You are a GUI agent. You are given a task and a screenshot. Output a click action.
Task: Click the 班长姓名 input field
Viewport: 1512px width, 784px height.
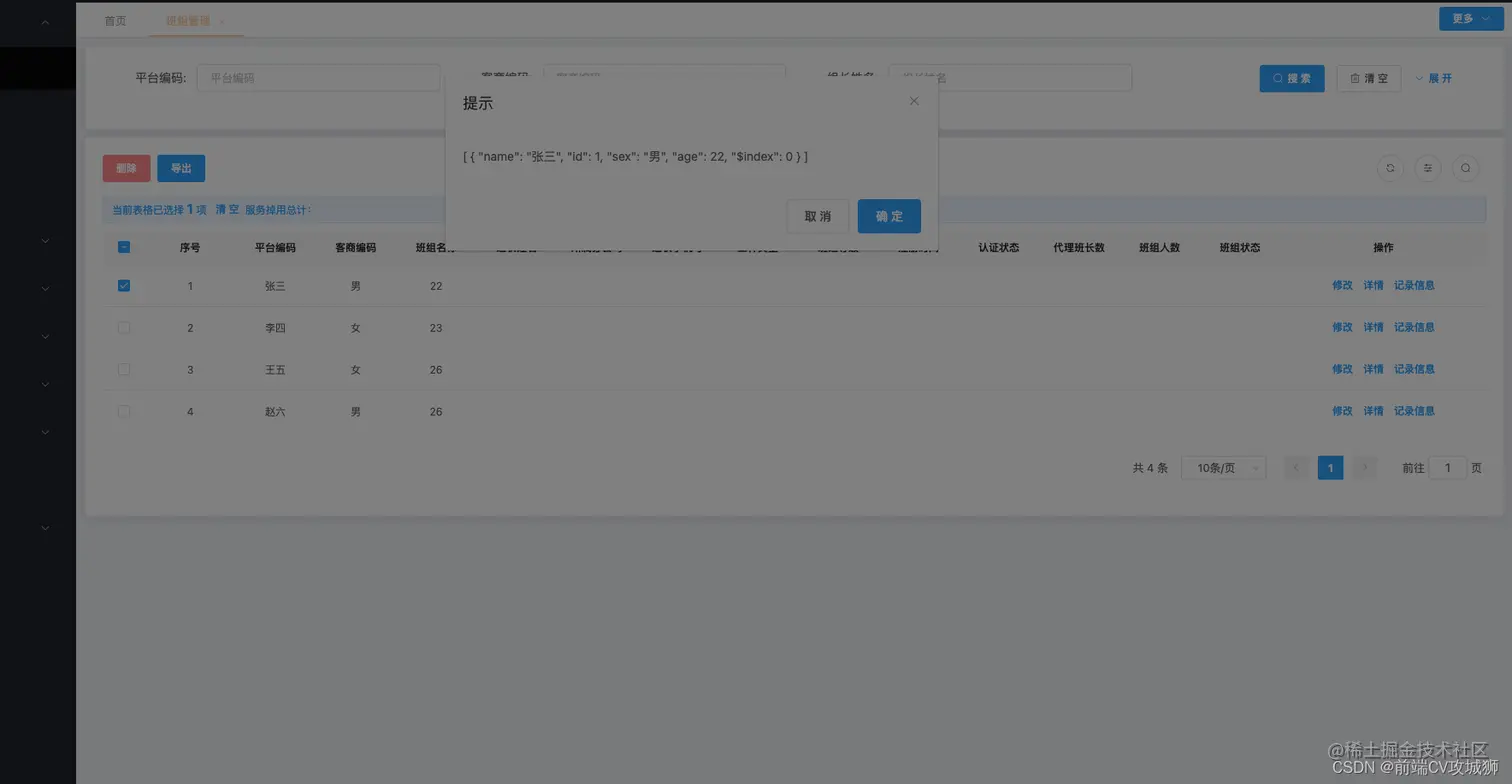tap(1010, 78)
